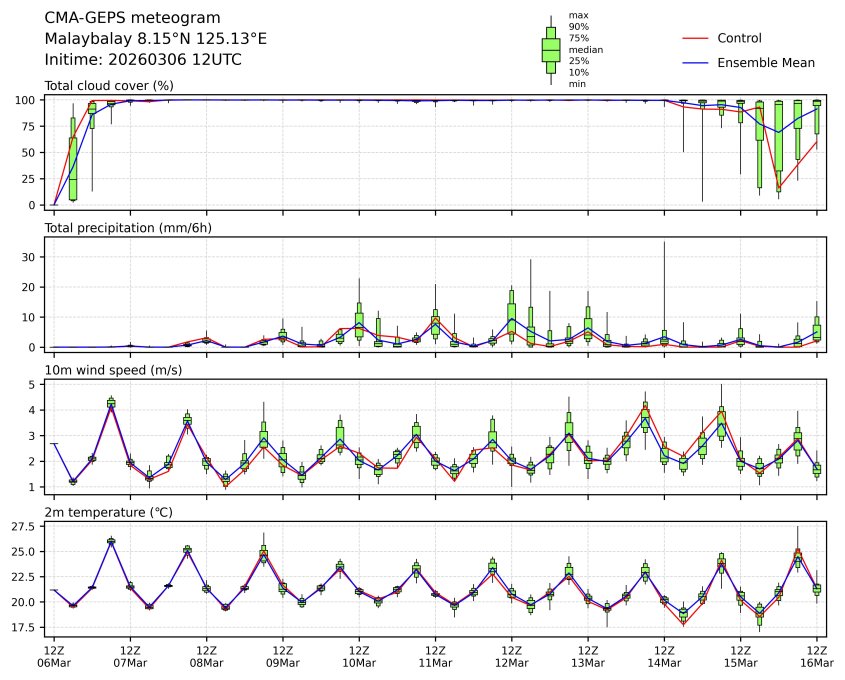The height and width of the screenshot is (680, 845).
Task: Click the "Initime: 20260306 12UTC" text
Action: point(143,60)
